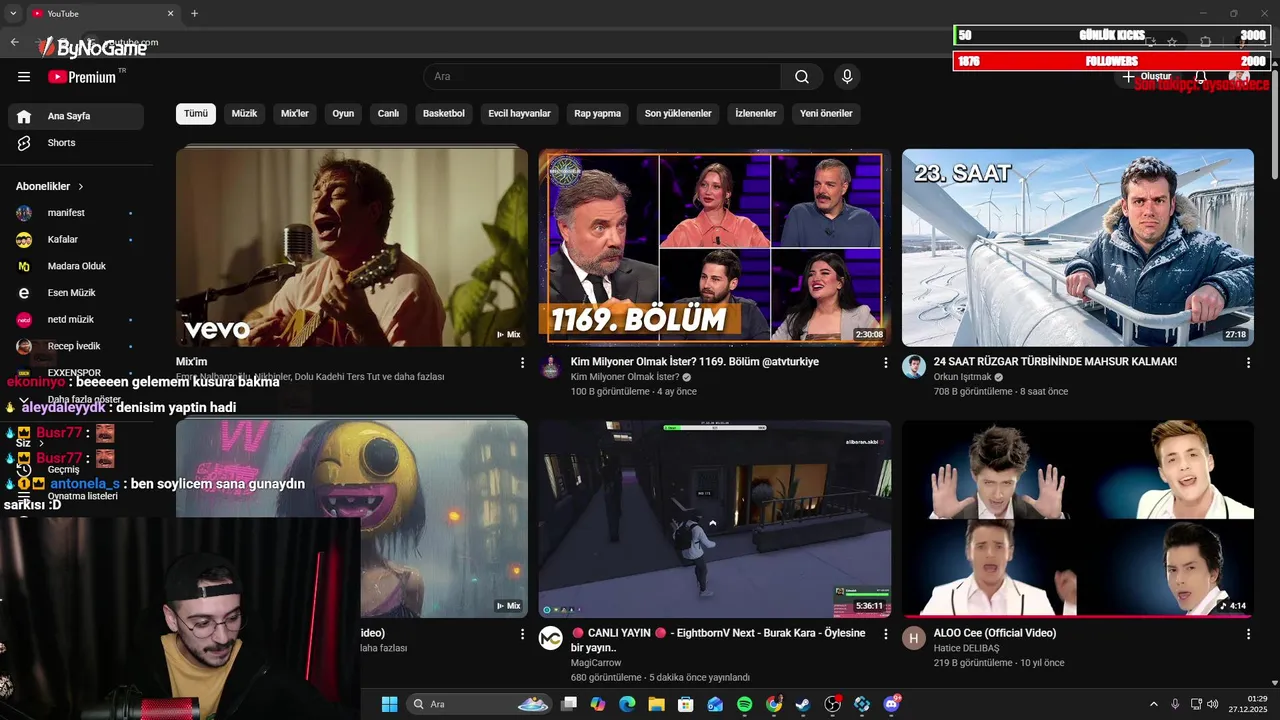
Task: Click the Oluştur create button
Action: (x=1148, y=77)
